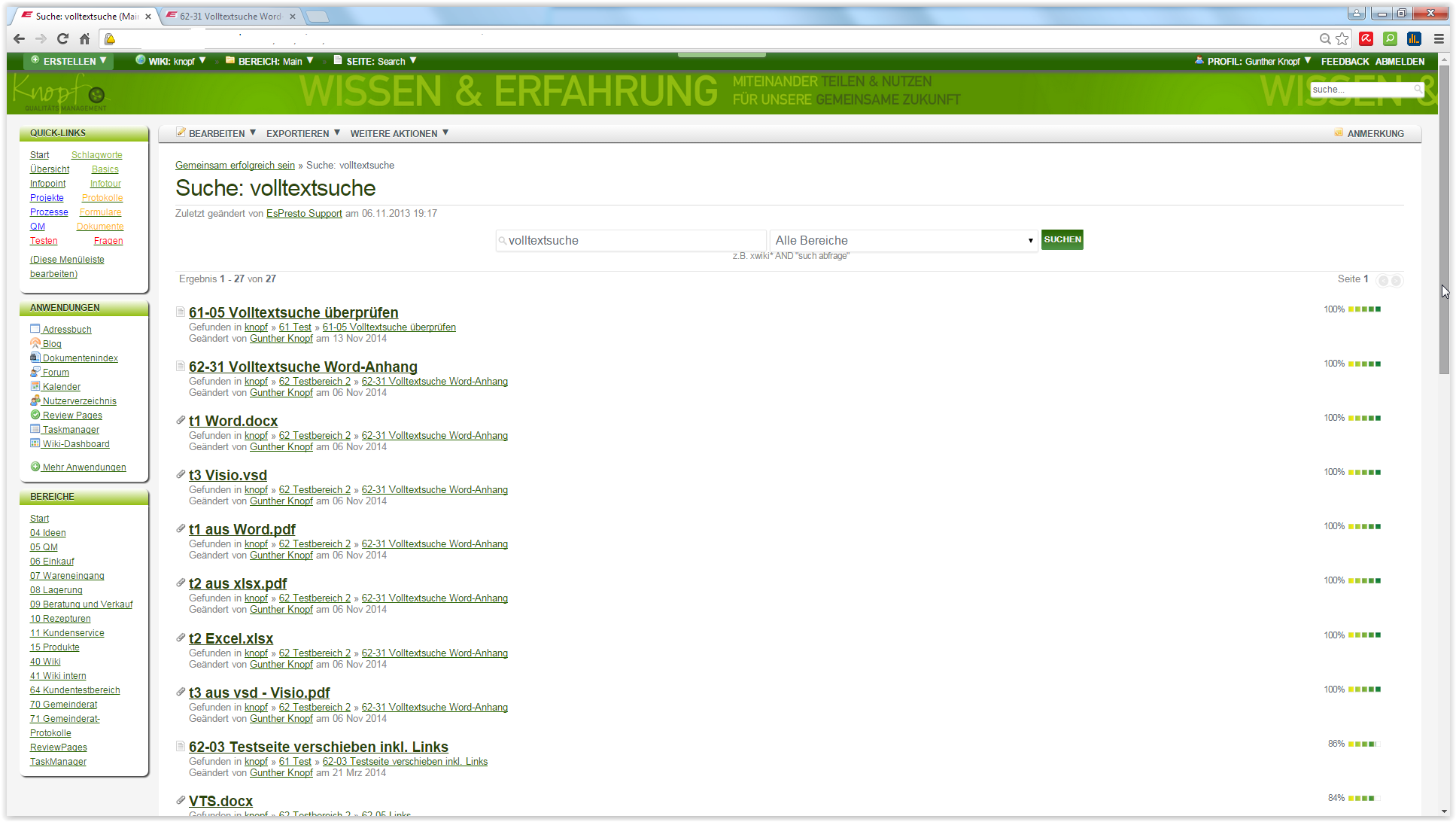This screenshot has height=822, width=1456.
Task: Open Chrome hamburger menu
Action: pos(1439,38)
